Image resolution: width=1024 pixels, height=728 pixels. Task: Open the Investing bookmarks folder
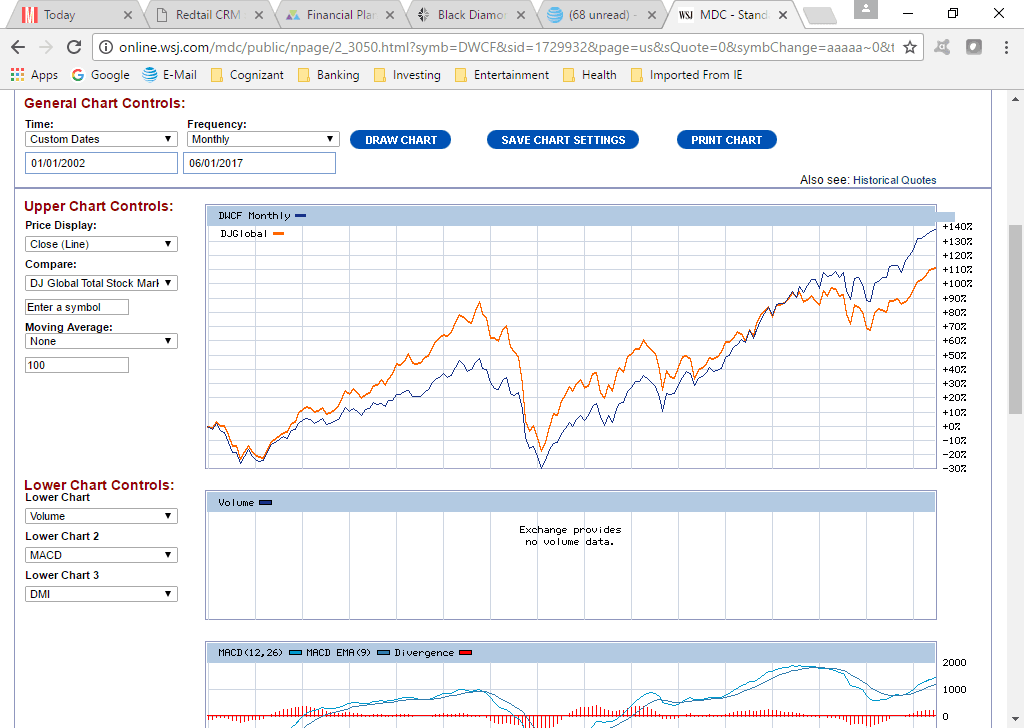408,75
